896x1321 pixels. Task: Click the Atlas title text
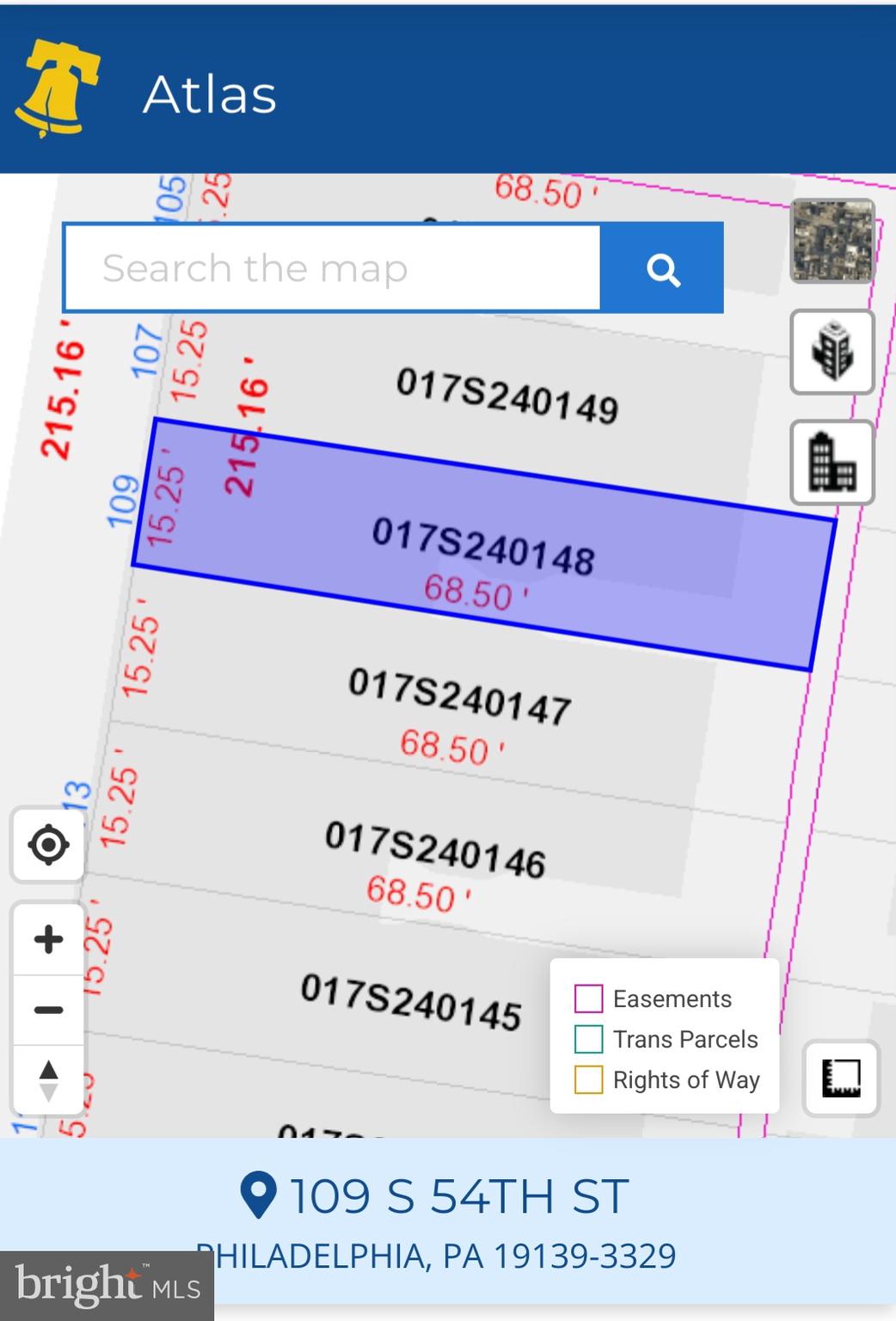pos(209,94)
